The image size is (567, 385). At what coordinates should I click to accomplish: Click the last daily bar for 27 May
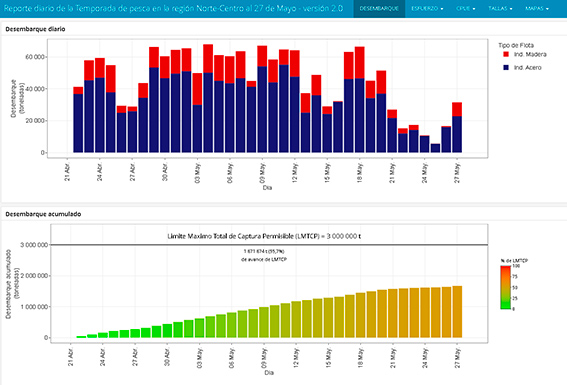(x=457, y=127)
